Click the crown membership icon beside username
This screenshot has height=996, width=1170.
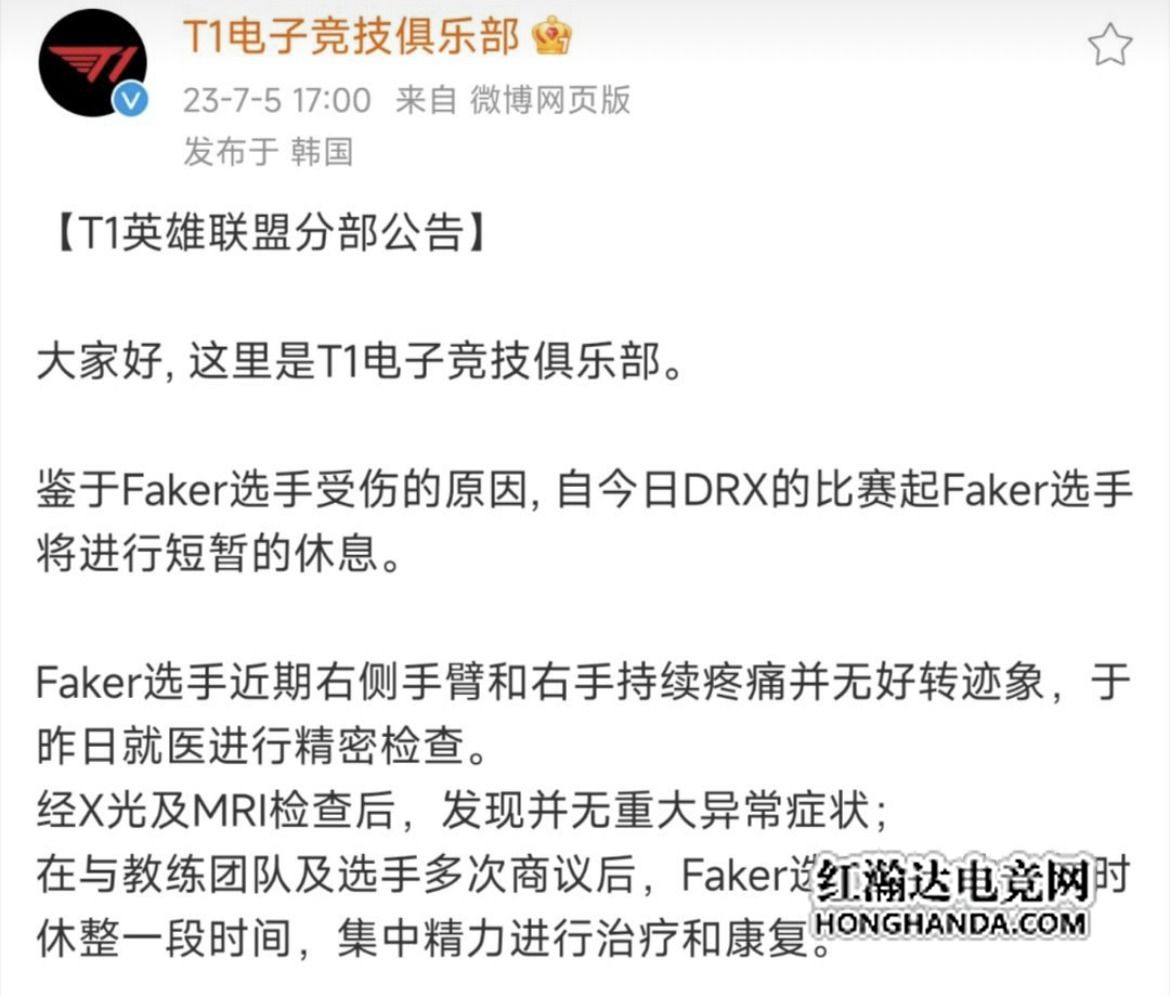click(551, 35)
